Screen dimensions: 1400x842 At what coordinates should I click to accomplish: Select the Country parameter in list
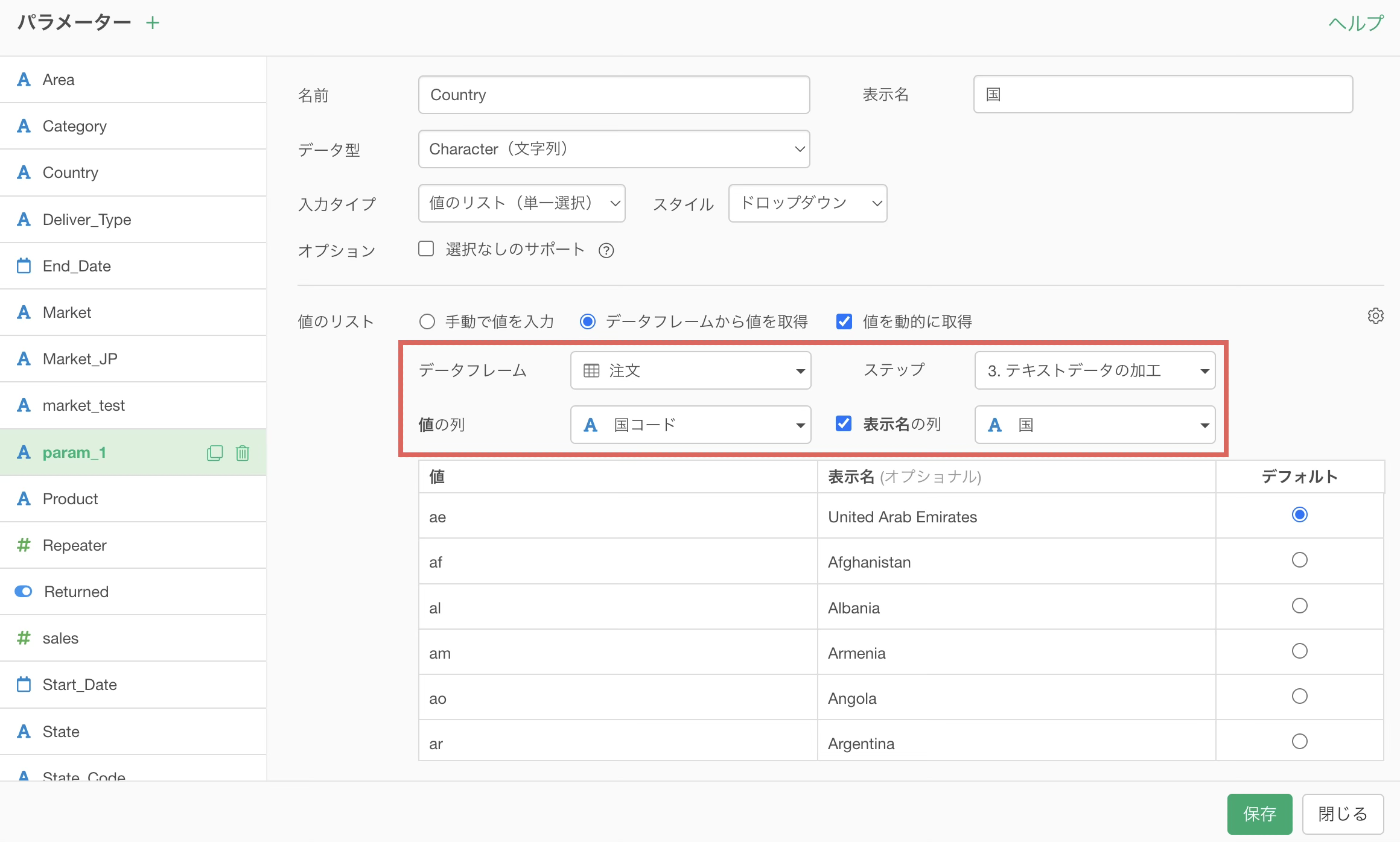tap(133, 173)
